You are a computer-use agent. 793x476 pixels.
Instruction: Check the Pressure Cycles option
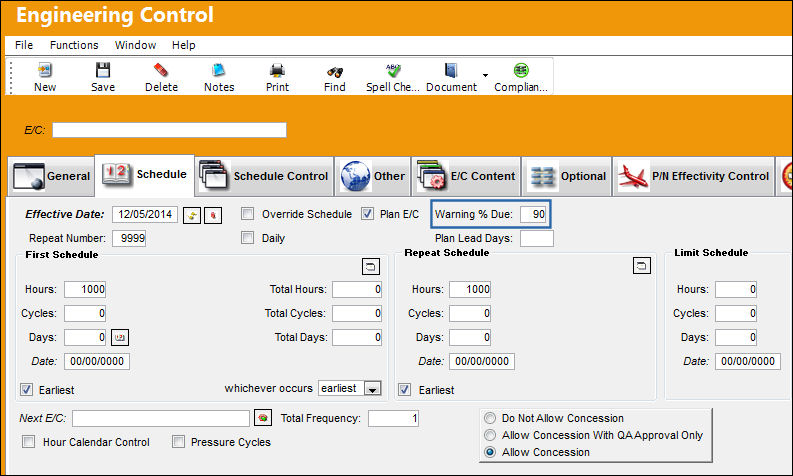(x=178, y=442)
